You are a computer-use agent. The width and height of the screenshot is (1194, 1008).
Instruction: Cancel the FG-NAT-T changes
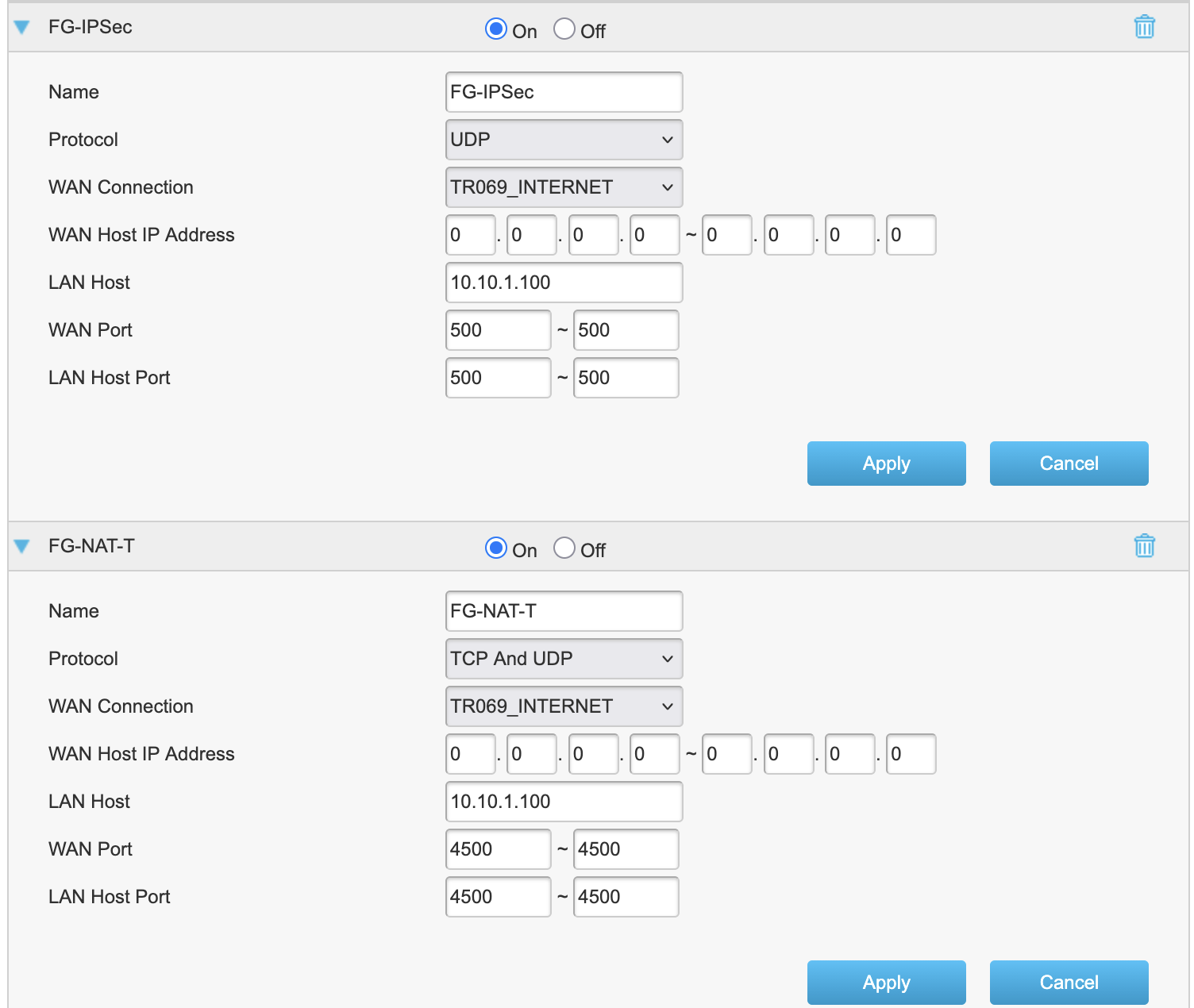pyautogui.click(x=1069, y=983)
